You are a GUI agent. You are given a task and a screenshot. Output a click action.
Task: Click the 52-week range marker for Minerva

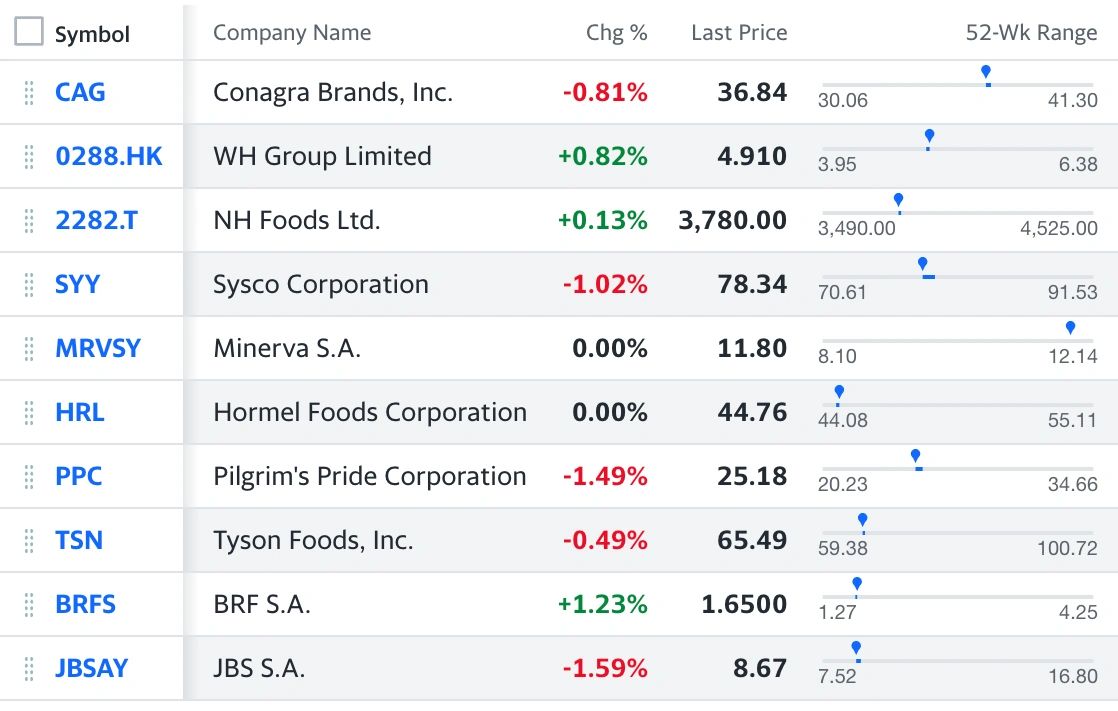(1070, 329)
